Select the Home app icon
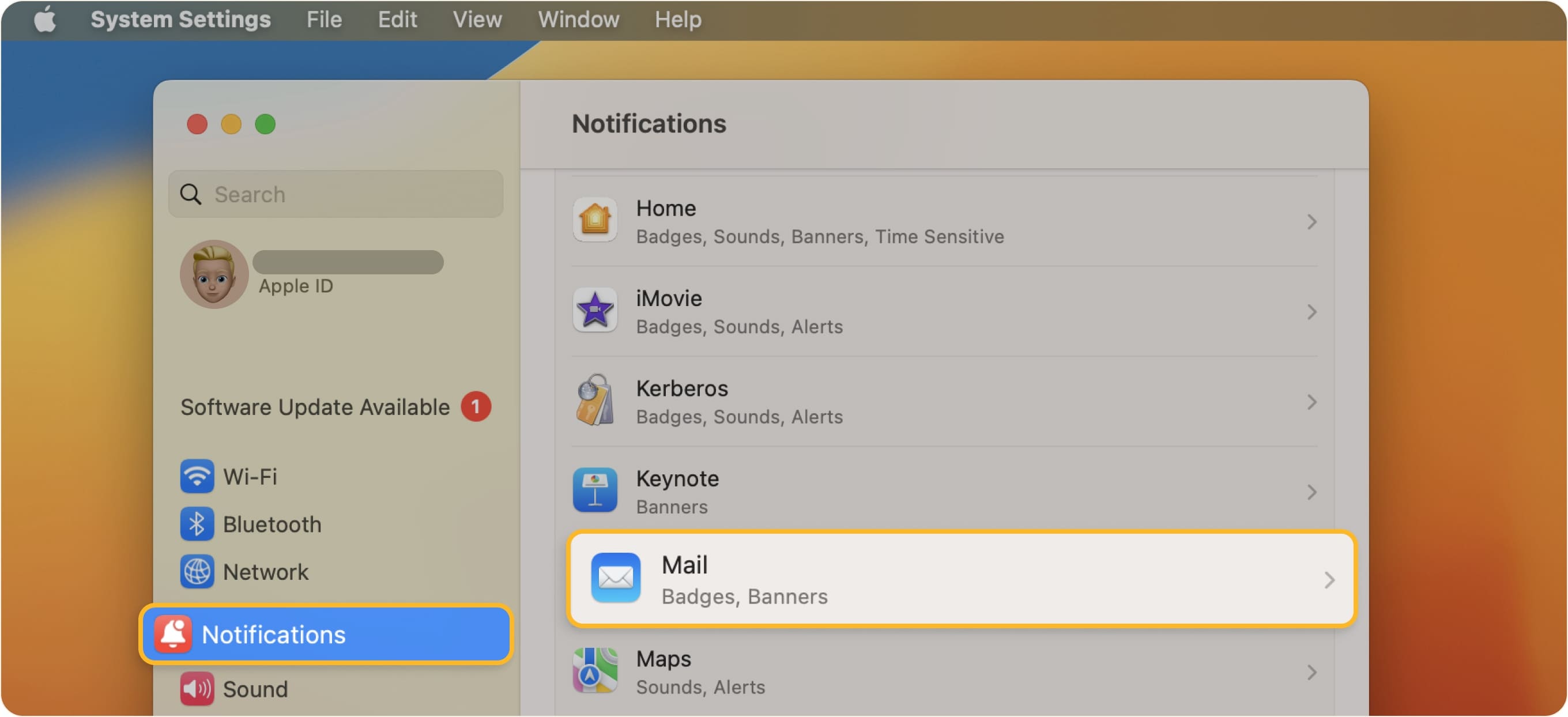1568x717 pixels. pos(595,220)
